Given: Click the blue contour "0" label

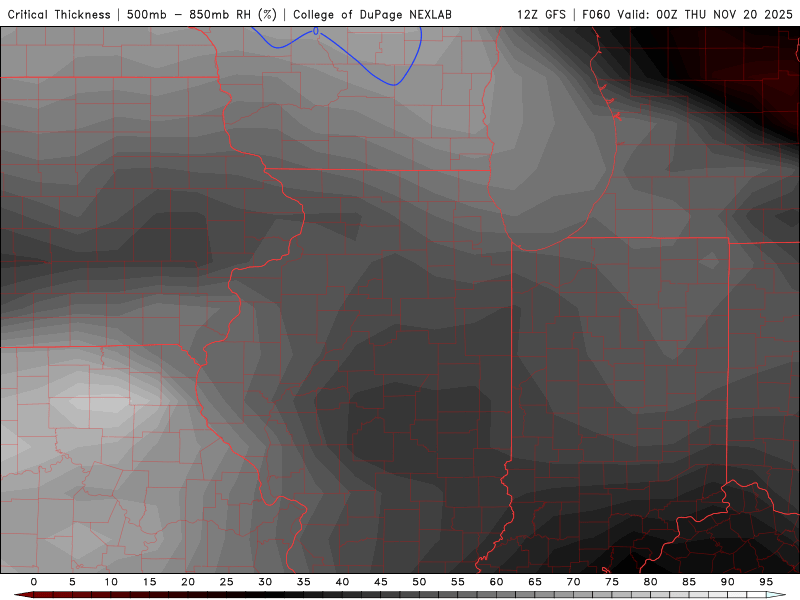Looking at the screenshot, I should pyautogui.click(x=316, y=32).
